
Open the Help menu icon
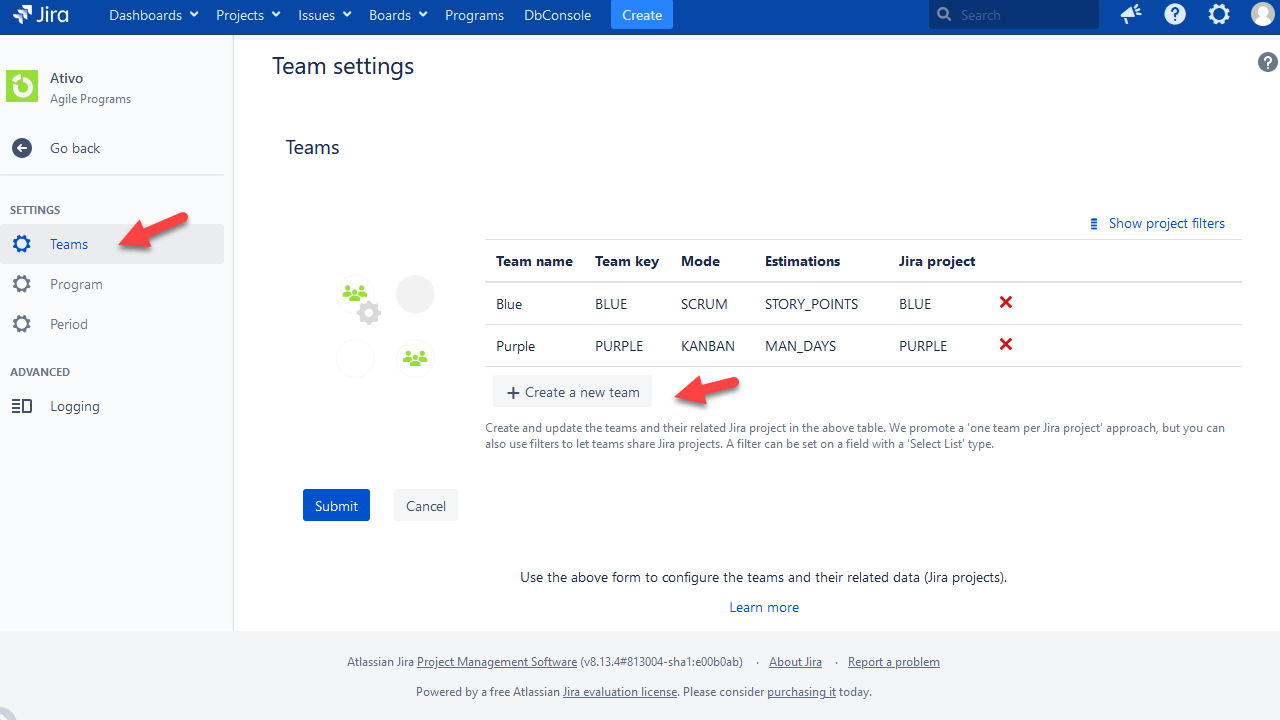coord(1174,14)
